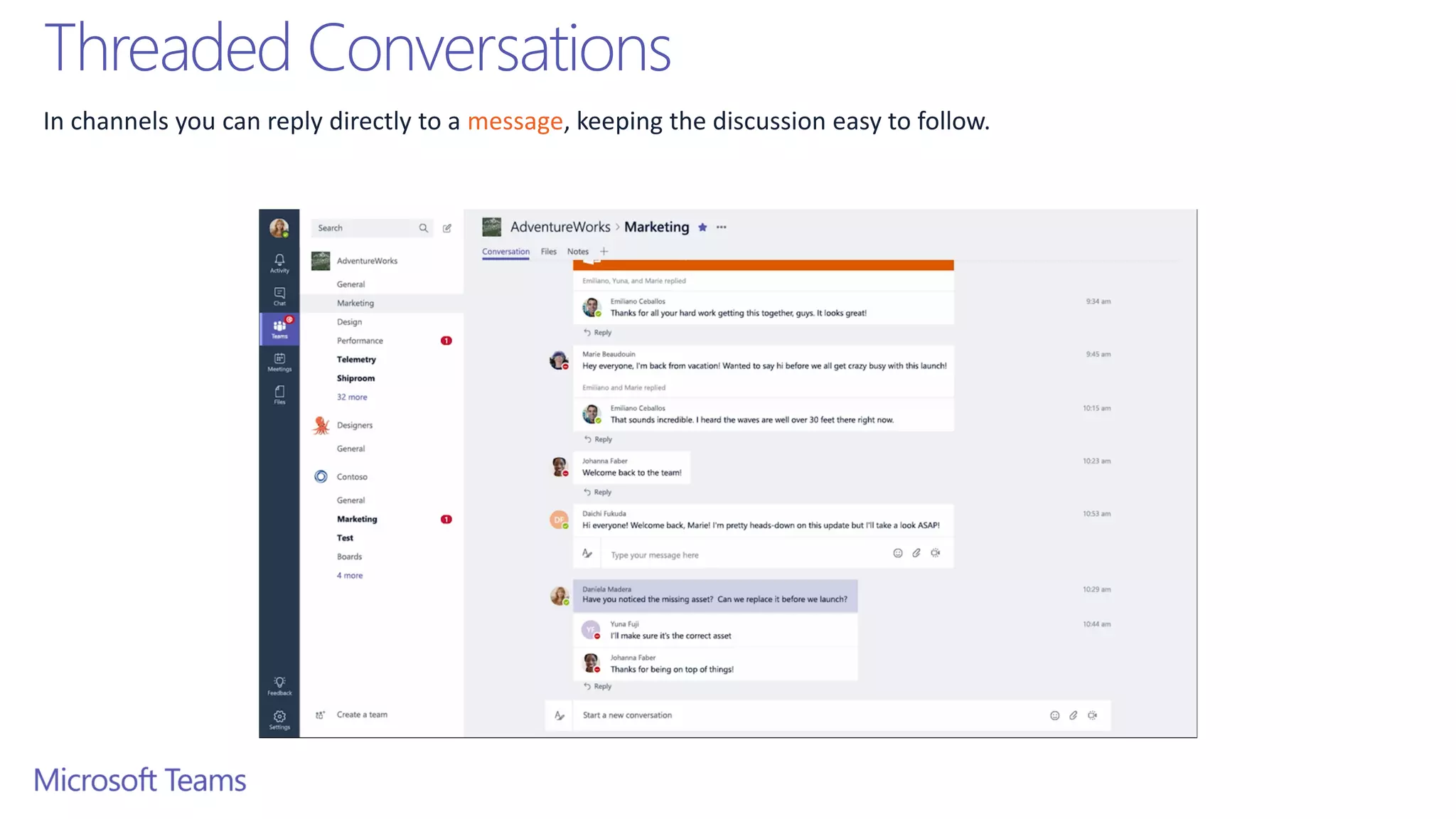Click Daichi Fukuda's orange avatar
Image resolution: width=1456 pixels, height=819 pixels.
click(x=559, y=520)
